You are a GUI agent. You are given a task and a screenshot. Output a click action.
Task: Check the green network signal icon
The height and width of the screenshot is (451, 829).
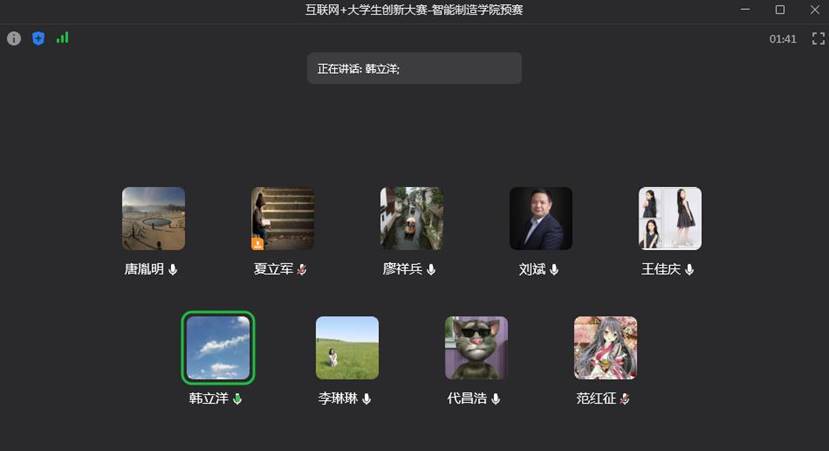[62, 38]
